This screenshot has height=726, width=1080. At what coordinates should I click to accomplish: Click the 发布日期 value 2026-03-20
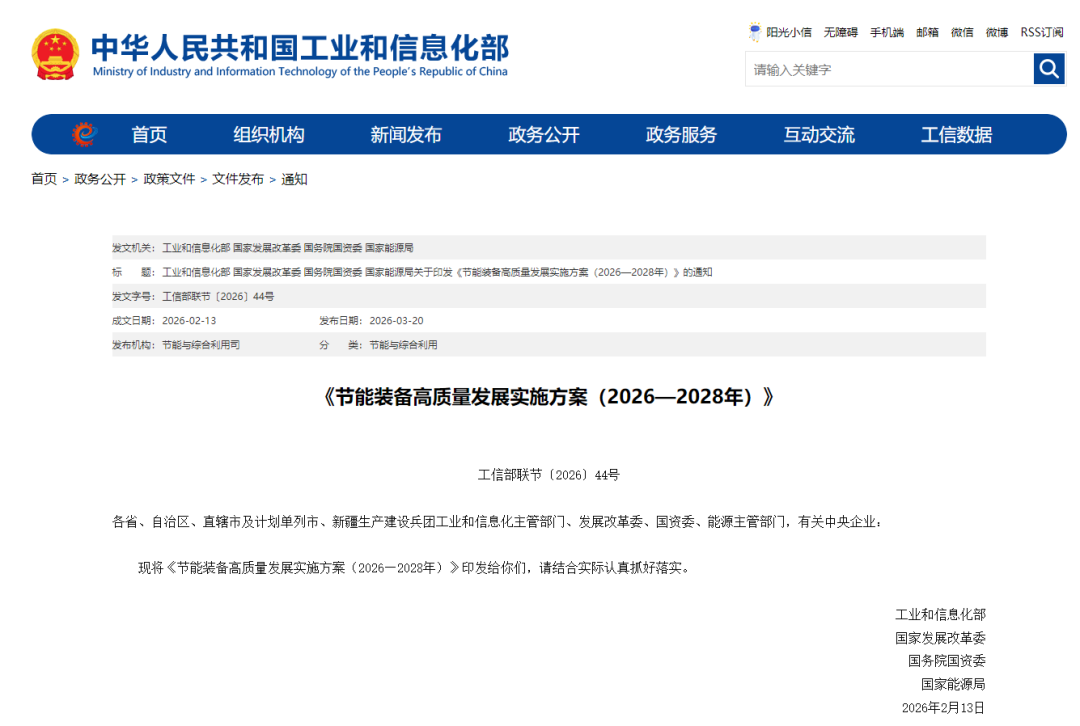click(396, 321)
